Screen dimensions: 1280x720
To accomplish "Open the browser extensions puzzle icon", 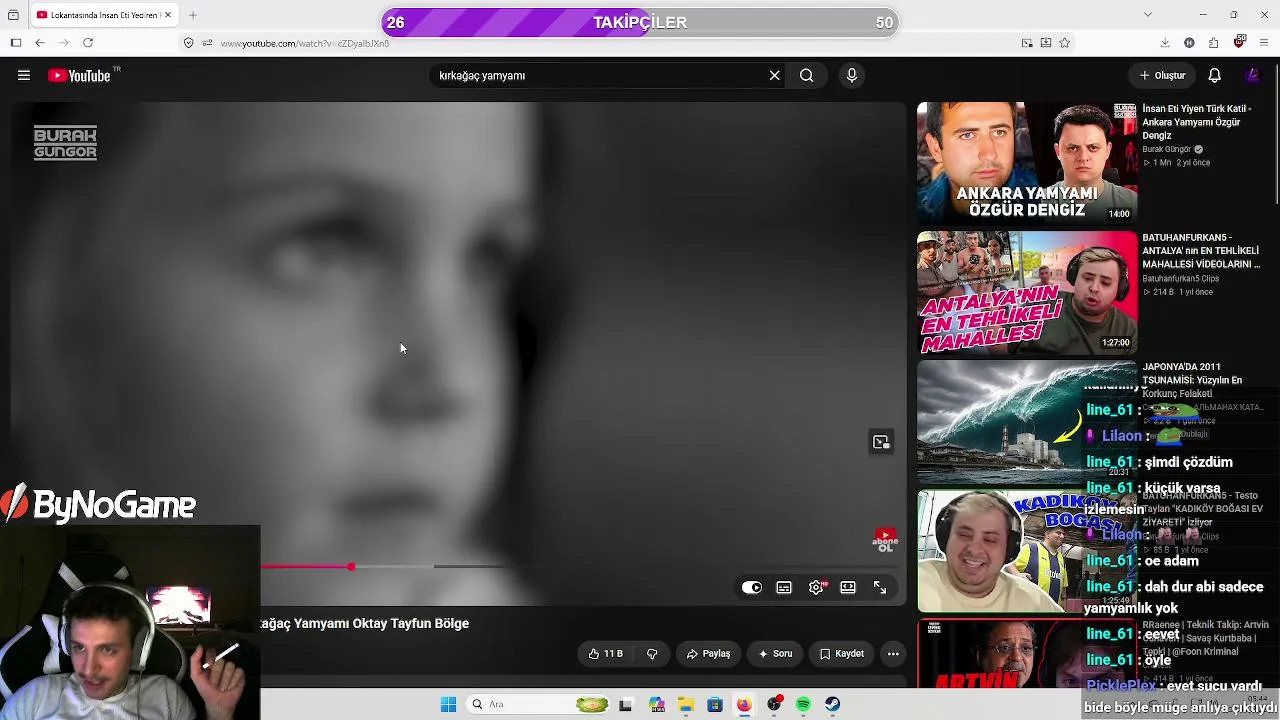I will click(x=1214, y=43).
